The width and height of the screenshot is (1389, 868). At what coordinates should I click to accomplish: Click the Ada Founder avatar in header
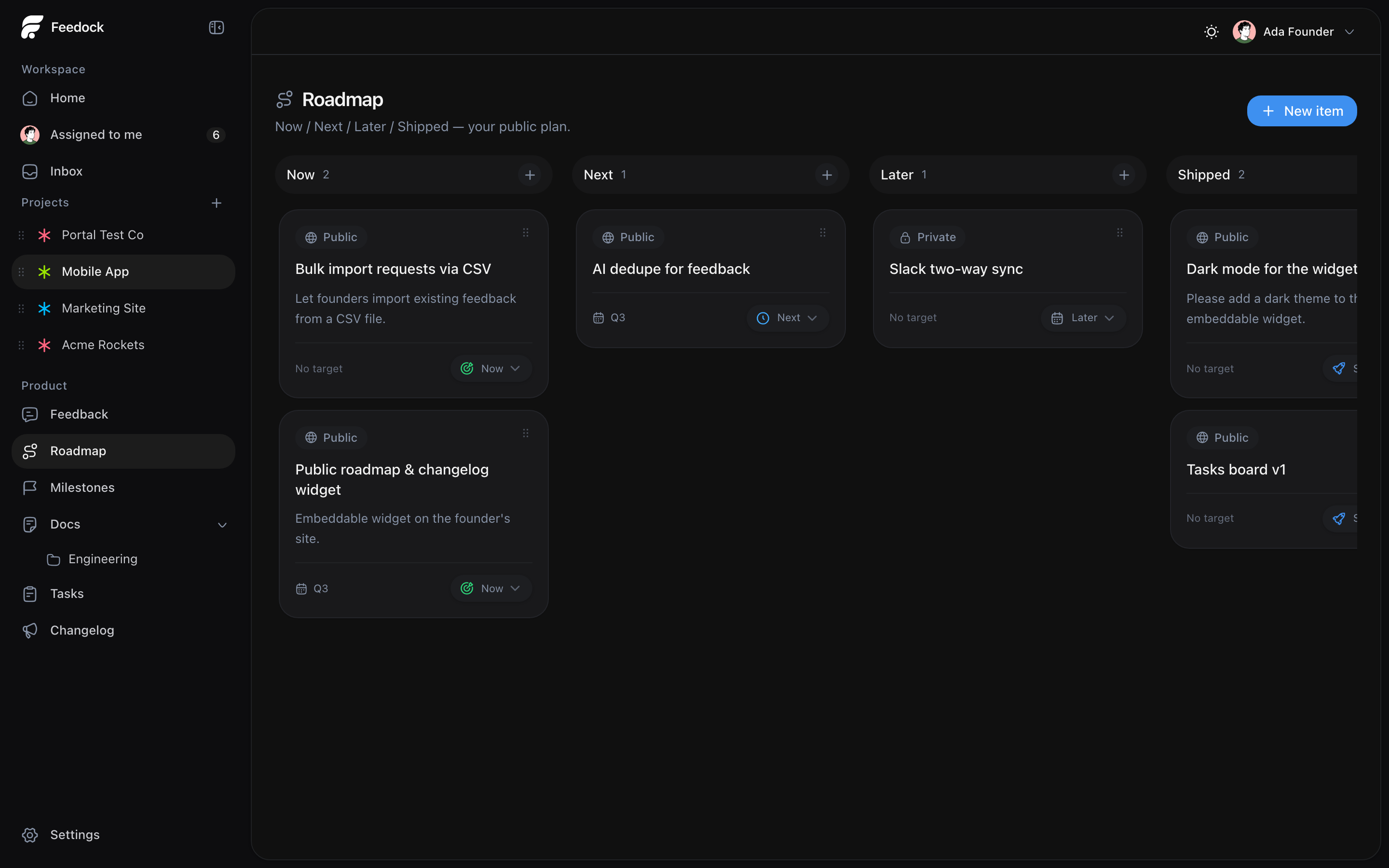coord(1244,31)
